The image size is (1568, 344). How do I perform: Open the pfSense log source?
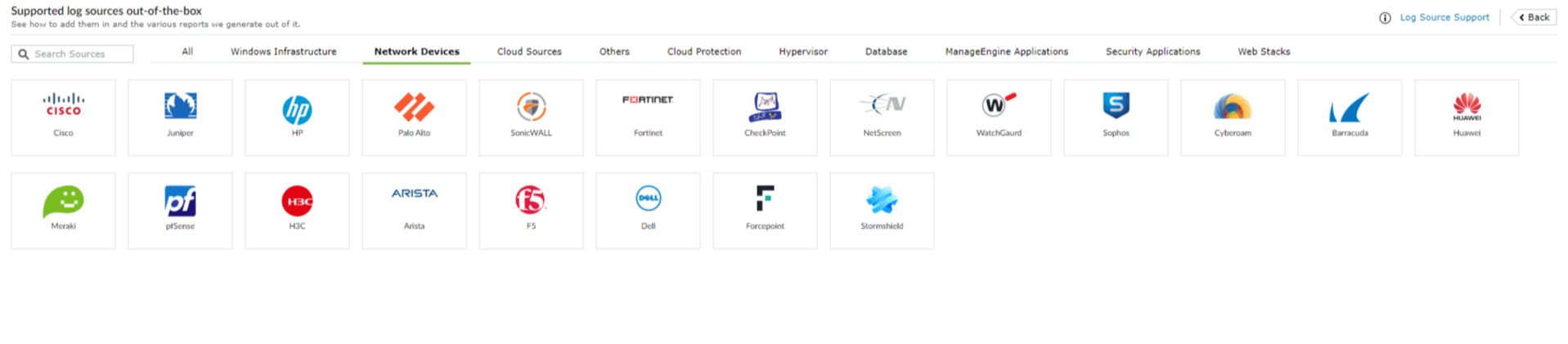point(180,211)
